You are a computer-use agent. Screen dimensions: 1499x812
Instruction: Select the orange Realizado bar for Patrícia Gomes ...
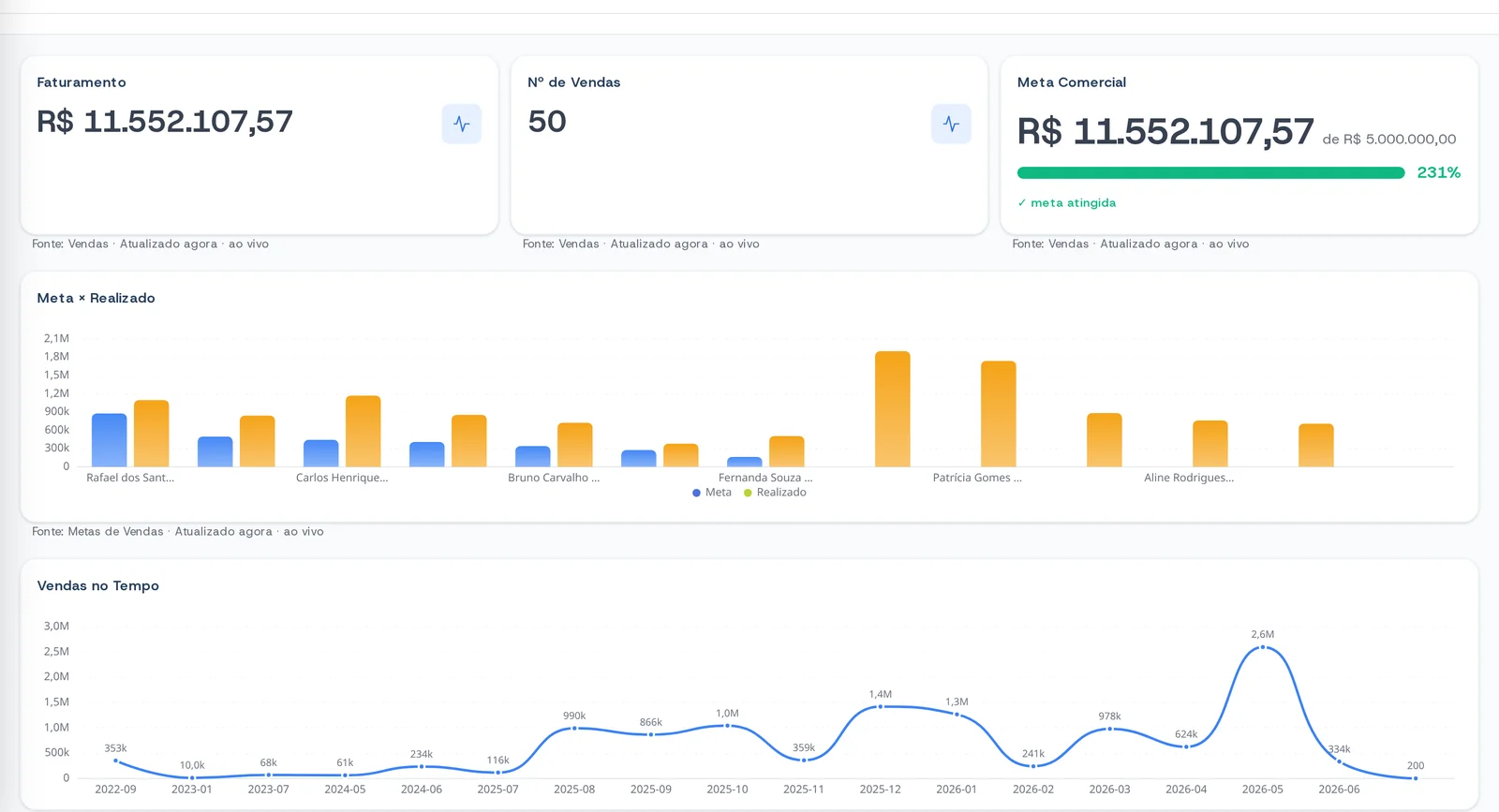[999, 414]
